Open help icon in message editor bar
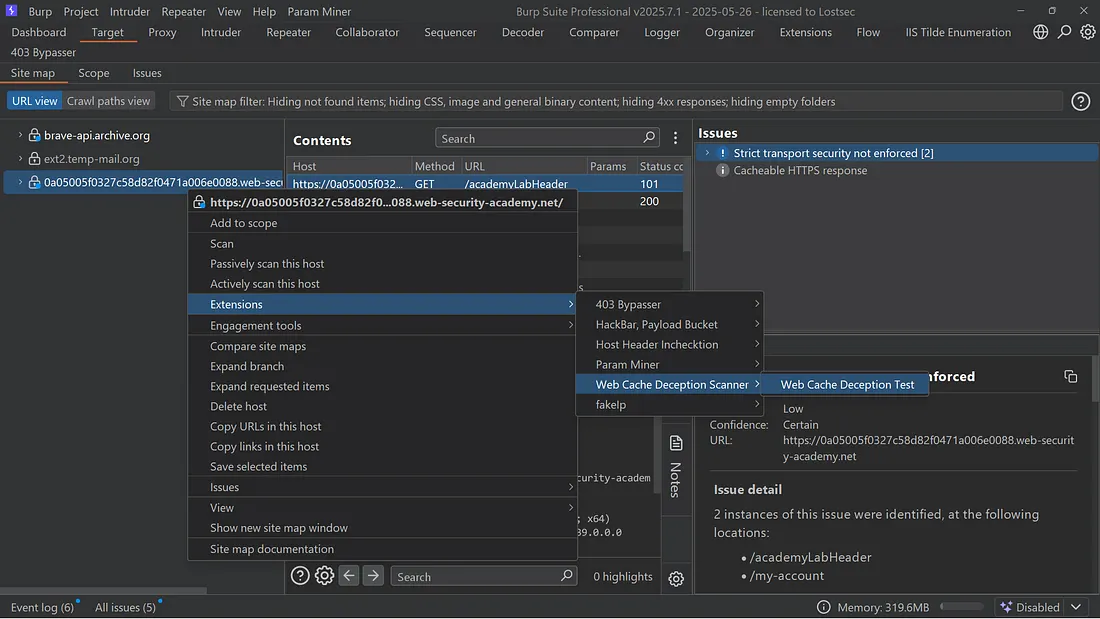The height and width of the screenshot is (619, 1100). [x=300, y=575]
